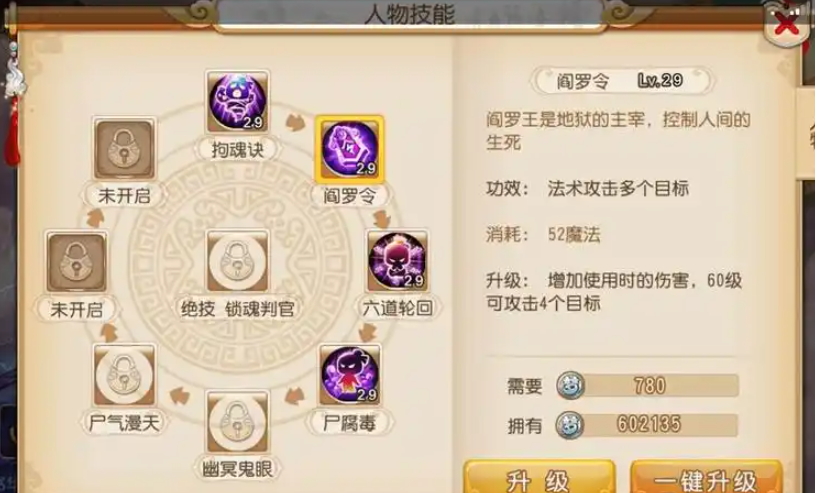The height and width of the screenshot is (493, 815).
Task: Click the 需要 780 currency coin icon
Action: click(570, 385)
